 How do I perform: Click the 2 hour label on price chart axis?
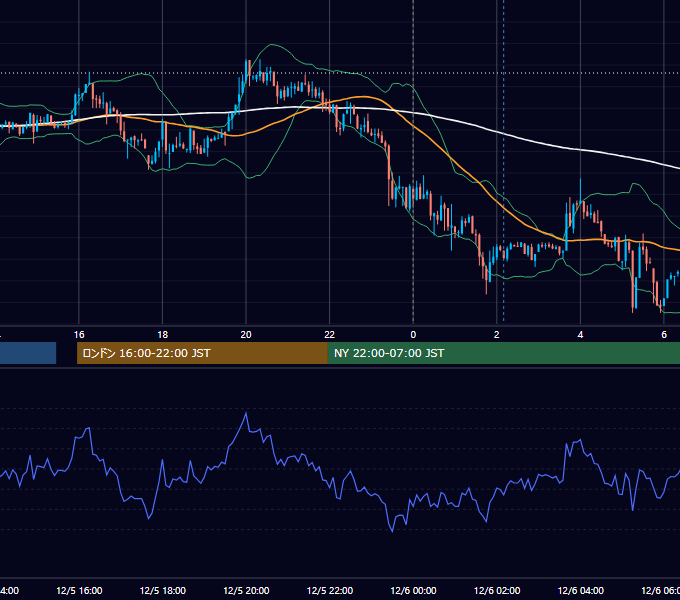(x=497, y=335)
